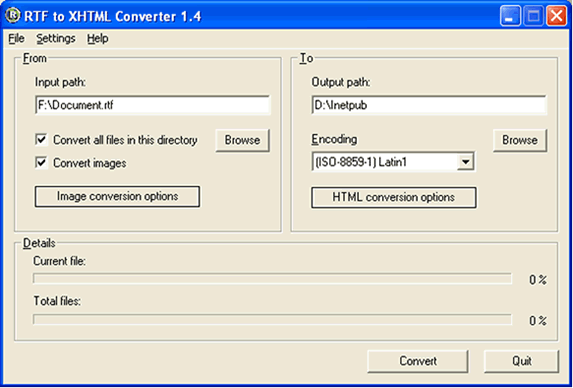Start conversion with the Convert button
Viewport: 573px width, 388px height.
pos(418,361)
